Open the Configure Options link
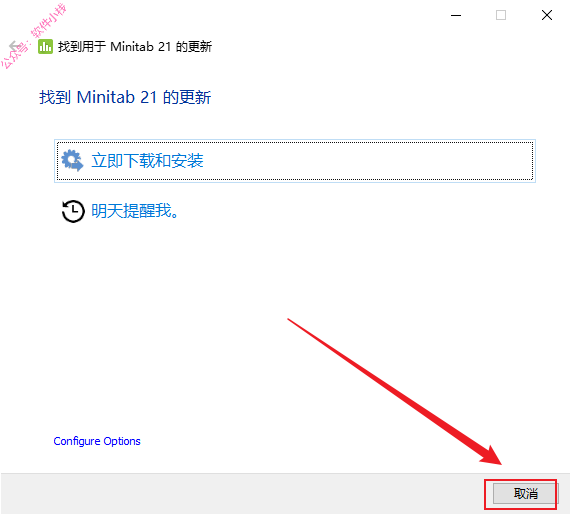 97,441
